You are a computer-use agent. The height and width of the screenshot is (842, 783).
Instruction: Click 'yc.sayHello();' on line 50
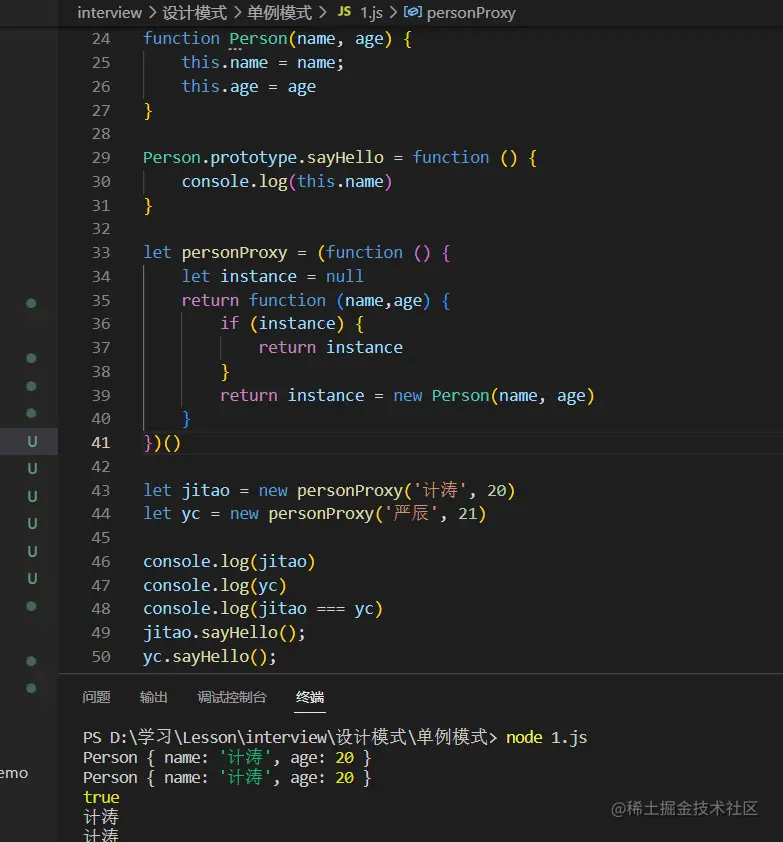point(209,656)
